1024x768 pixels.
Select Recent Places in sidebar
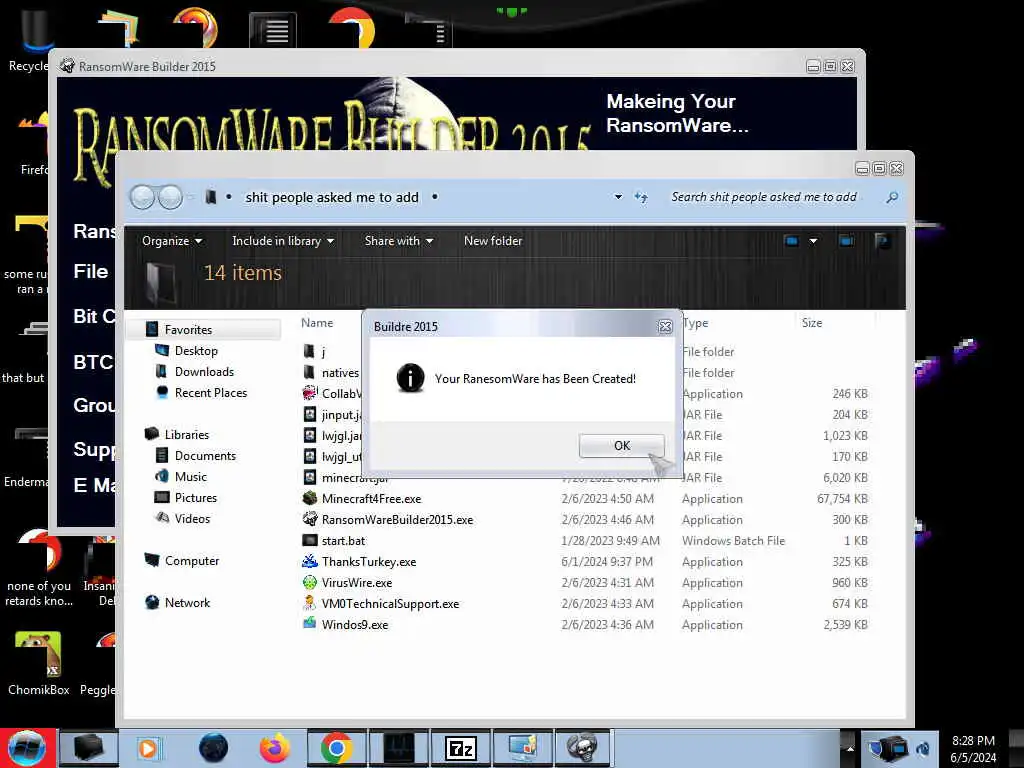click(x=210, y=392)
